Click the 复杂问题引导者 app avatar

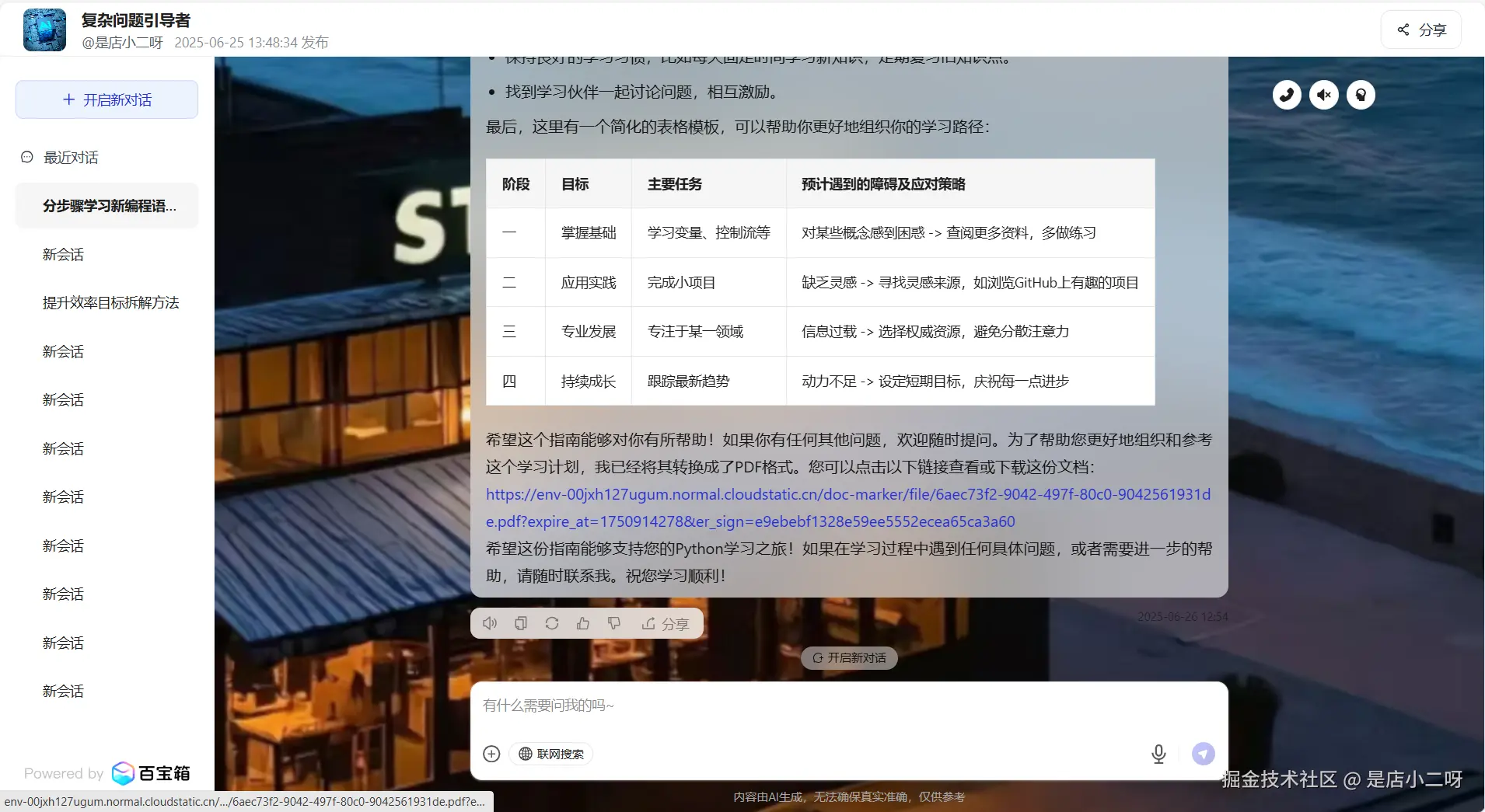(45, 30)
